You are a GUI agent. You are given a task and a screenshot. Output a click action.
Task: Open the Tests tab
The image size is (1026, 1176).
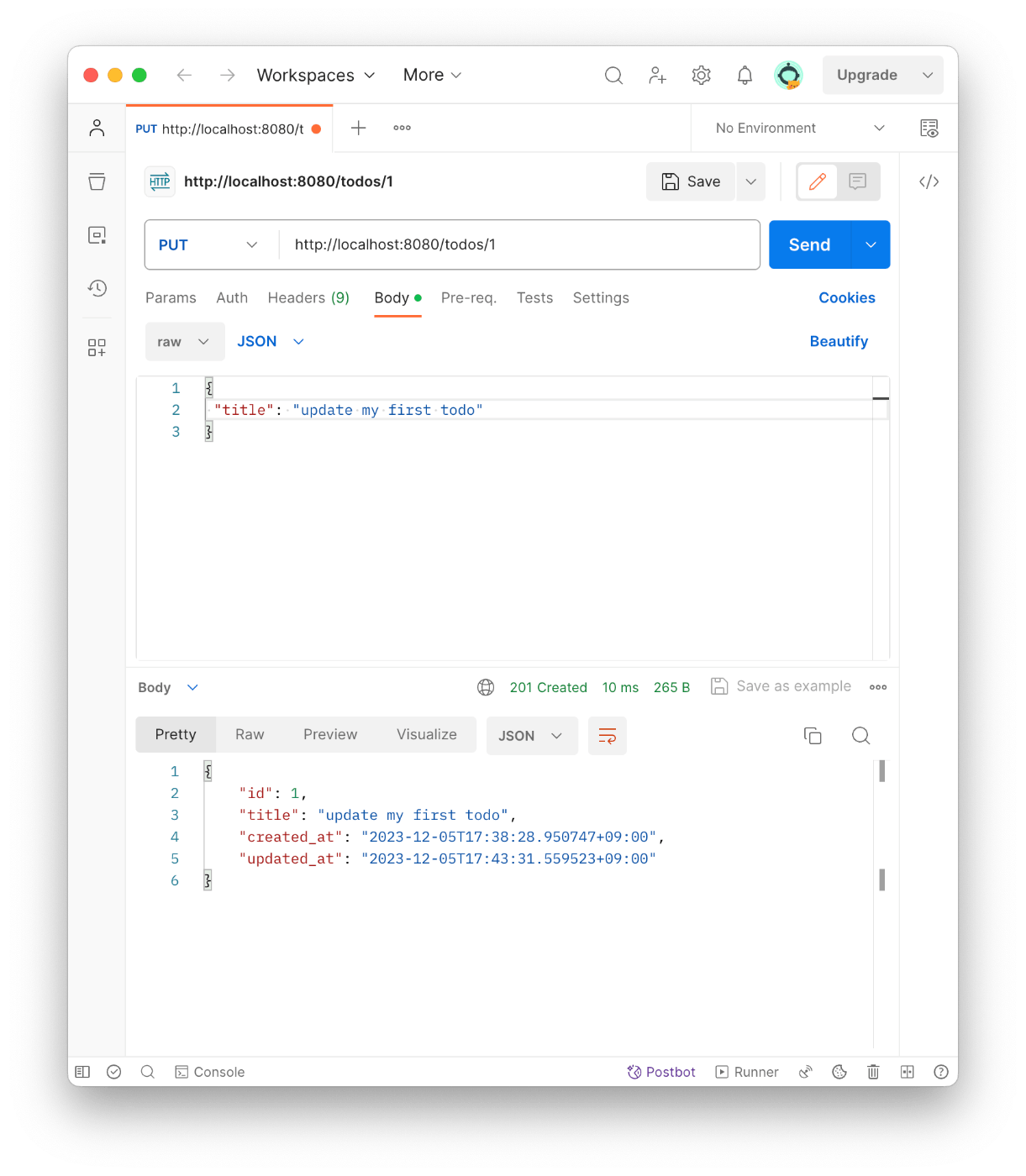tap(534, 298)
